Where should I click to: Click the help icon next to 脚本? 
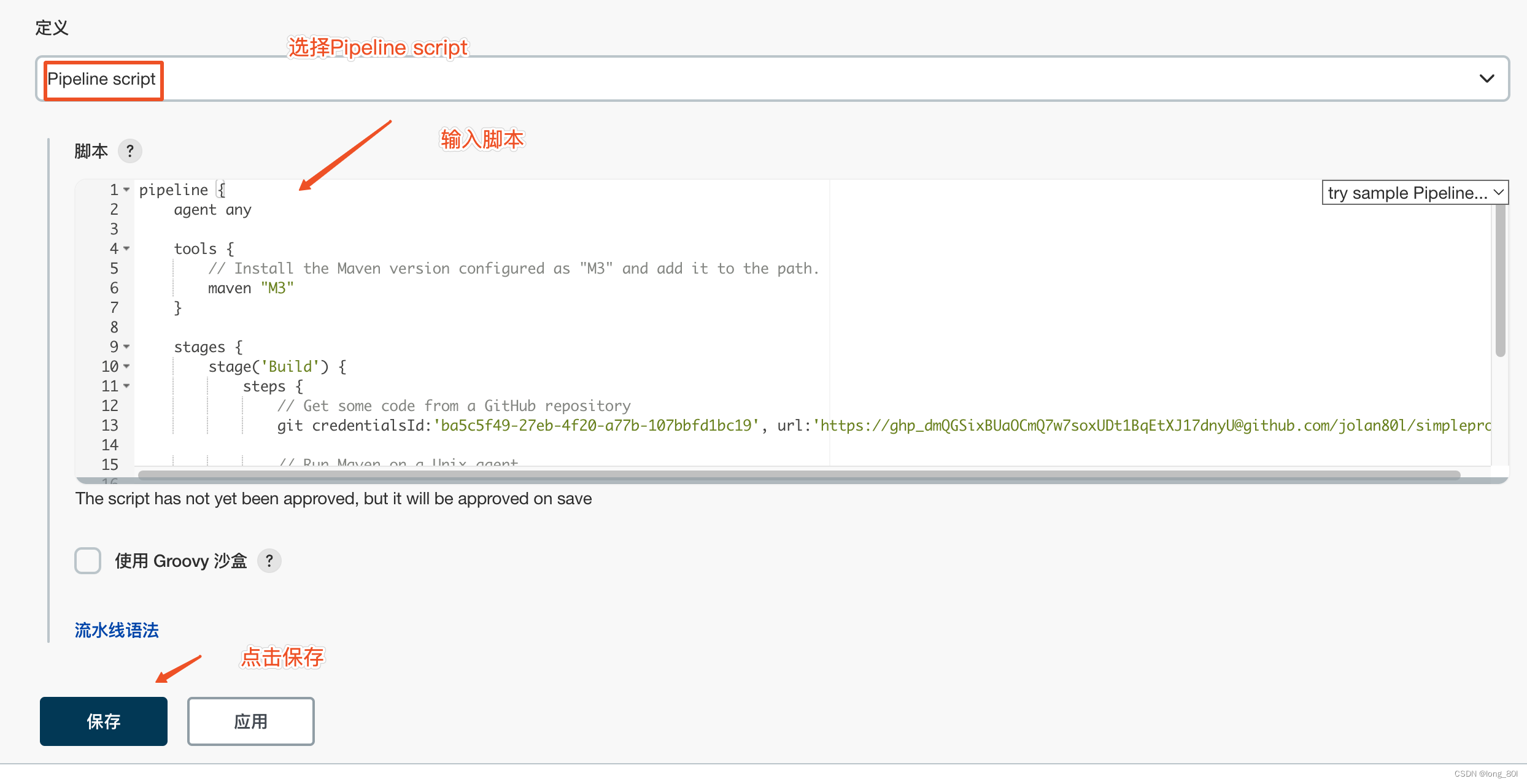(130, 151)
